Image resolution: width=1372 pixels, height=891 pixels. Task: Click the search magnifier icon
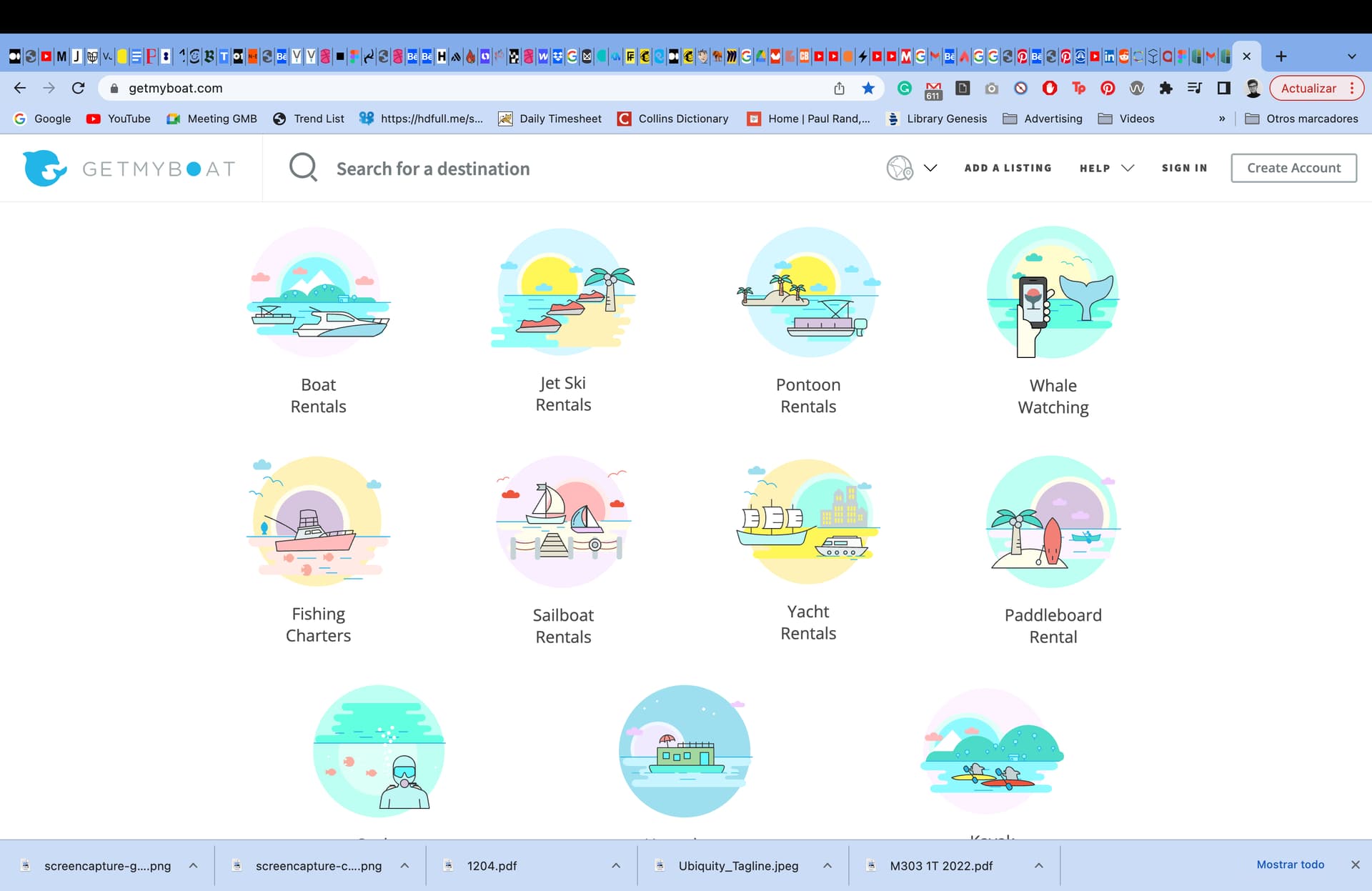point(303,168)
